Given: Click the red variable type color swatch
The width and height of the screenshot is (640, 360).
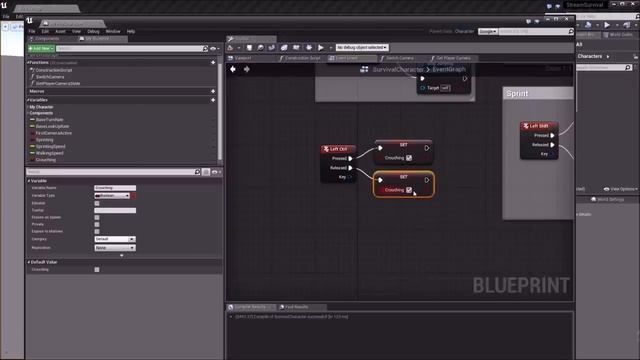Looking at the screenshot, I should click(133, 196).
